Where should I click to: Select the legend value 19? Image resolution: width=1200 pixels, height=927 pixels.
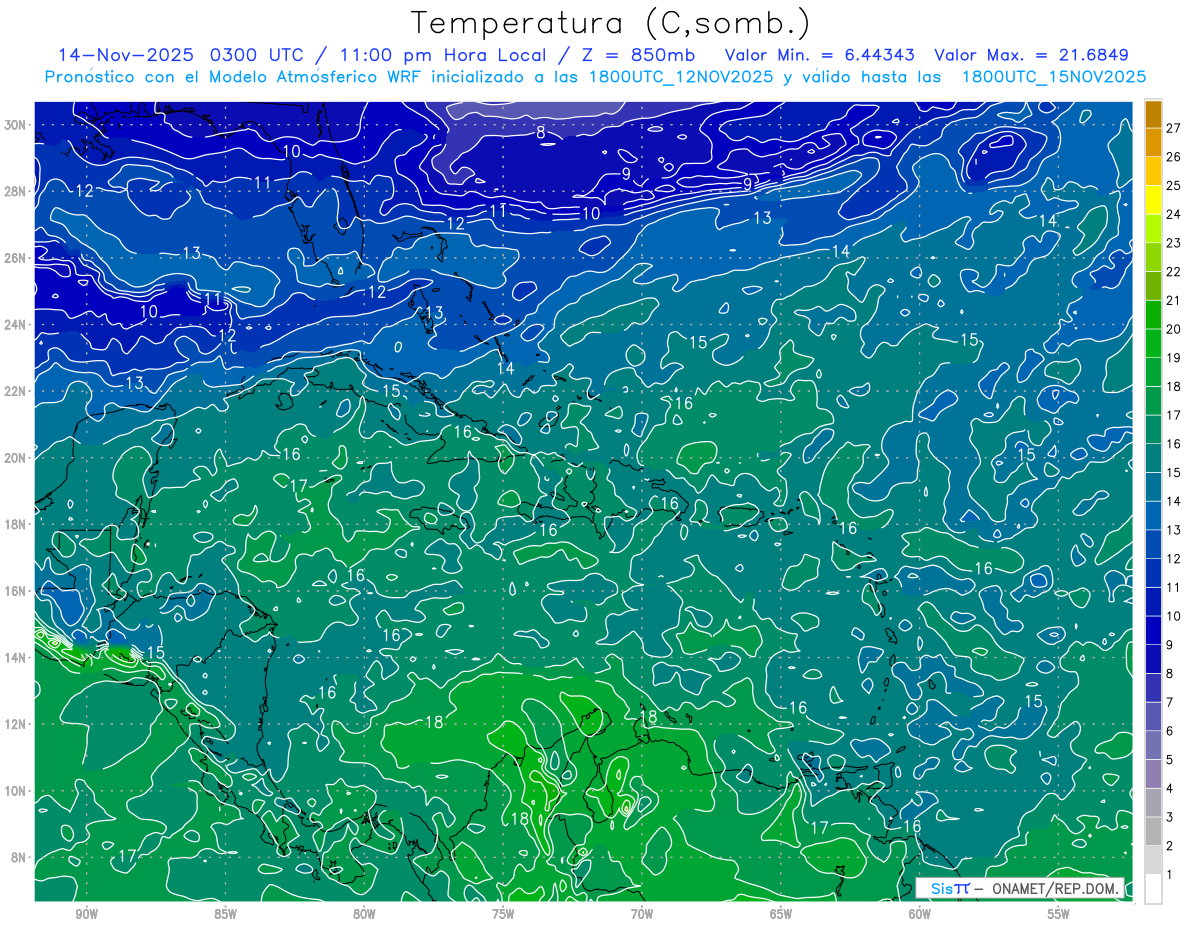click(x=1173, y=358)
